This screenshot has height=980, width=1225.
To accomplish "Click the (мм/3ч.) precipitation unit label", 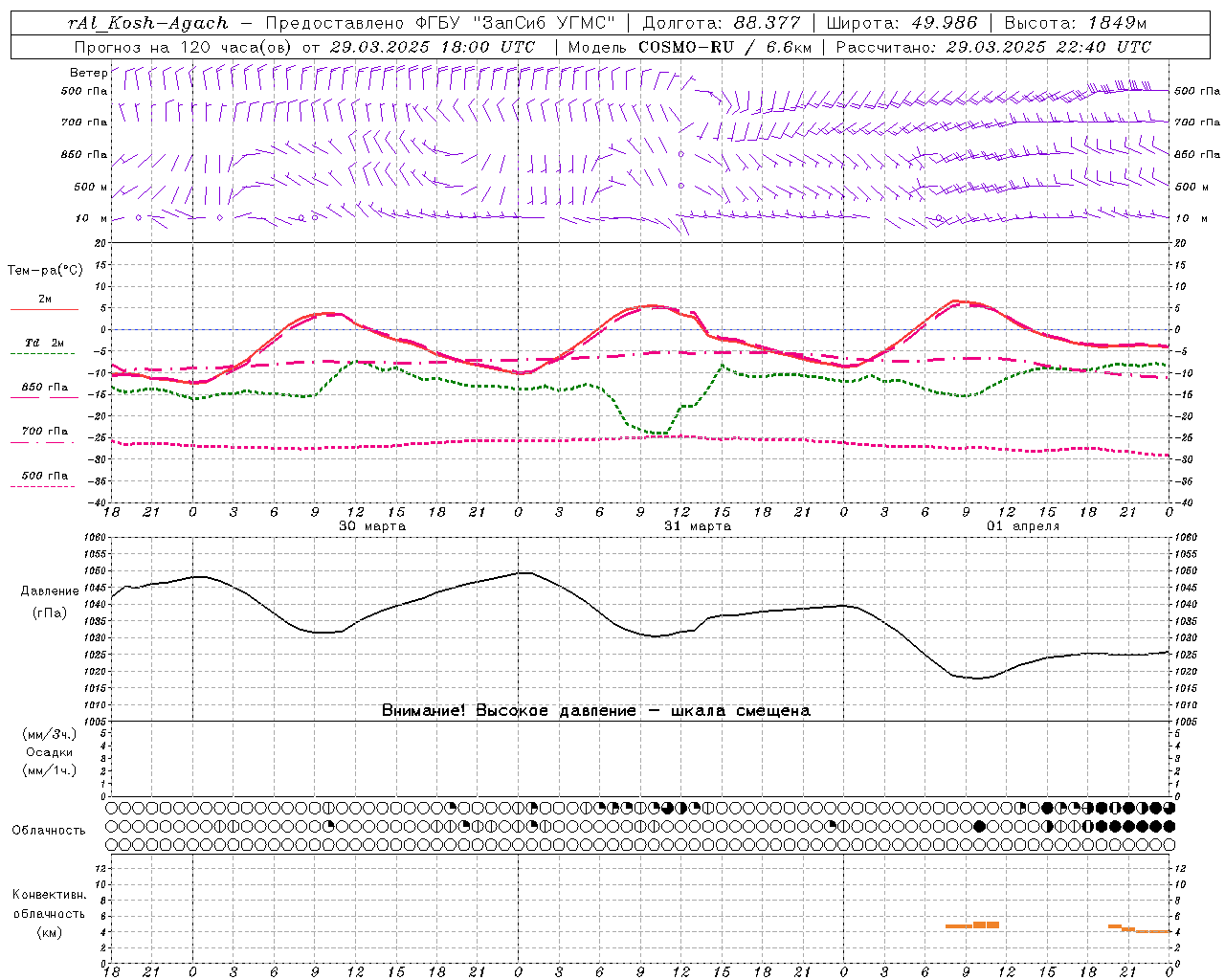I will coord(50,734).
